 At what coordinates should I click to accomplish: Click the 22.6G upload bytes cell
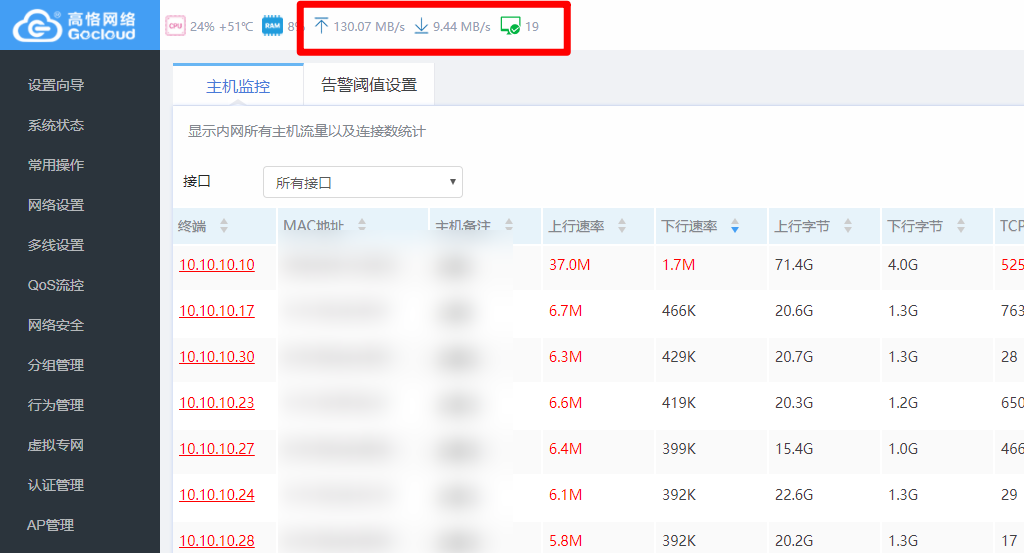[794, 495]
